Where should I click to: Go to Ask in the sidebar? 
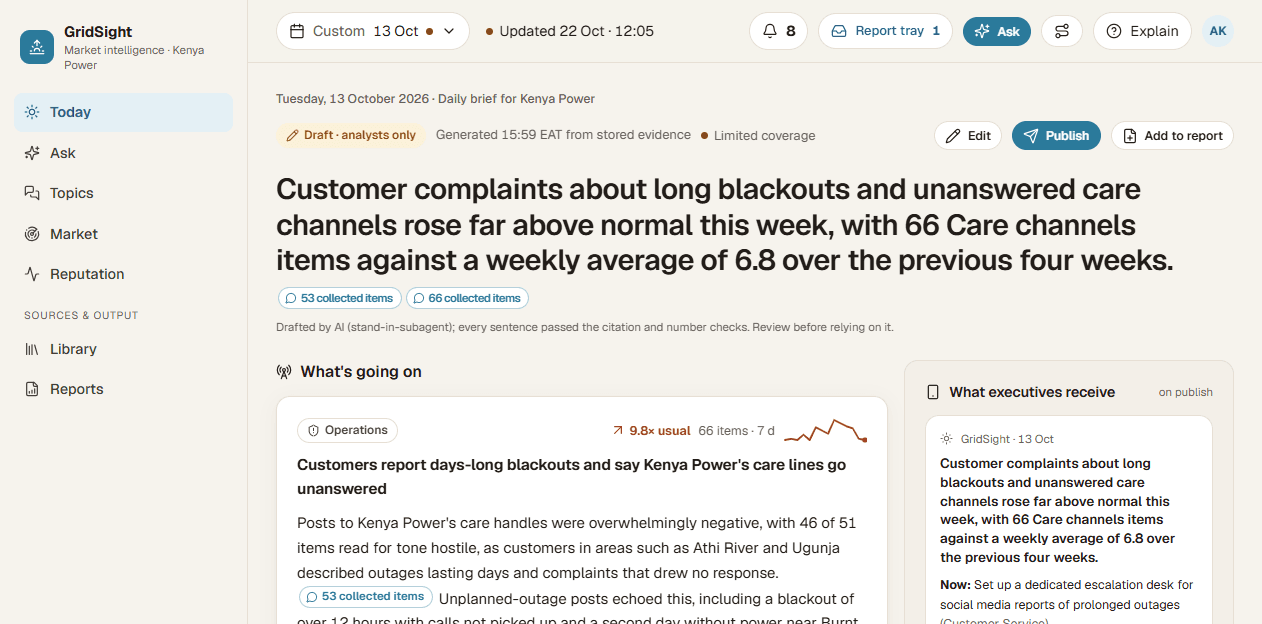124,153
